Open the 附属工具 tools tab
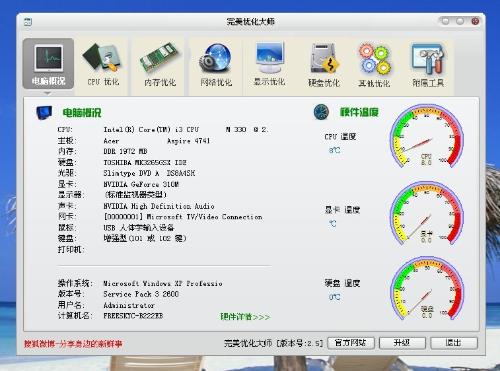Image resolution: width=500 pixels, height=371 pixels. tap(428, 65)
